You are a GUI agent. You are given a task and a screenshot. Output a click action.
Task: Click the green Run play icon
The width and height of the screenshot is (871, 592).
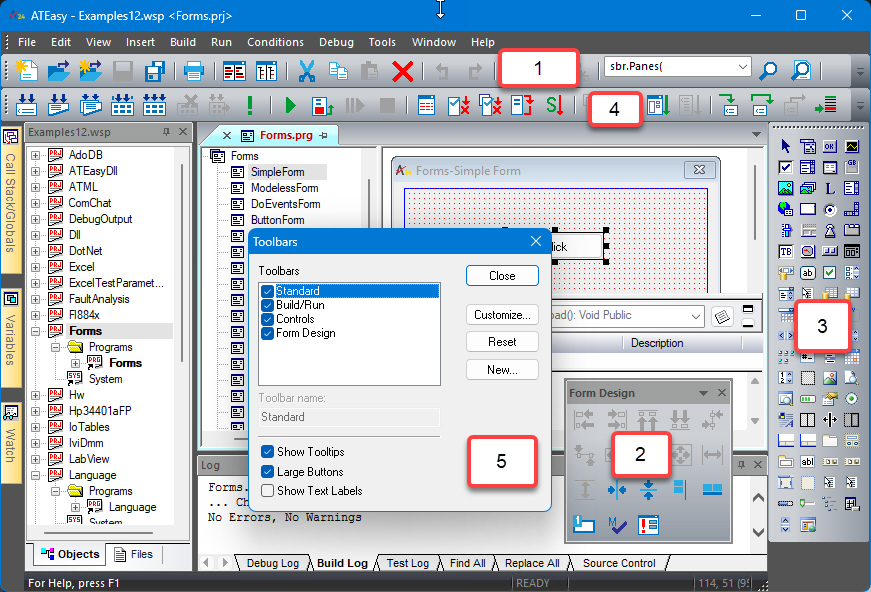pos(290,105)
